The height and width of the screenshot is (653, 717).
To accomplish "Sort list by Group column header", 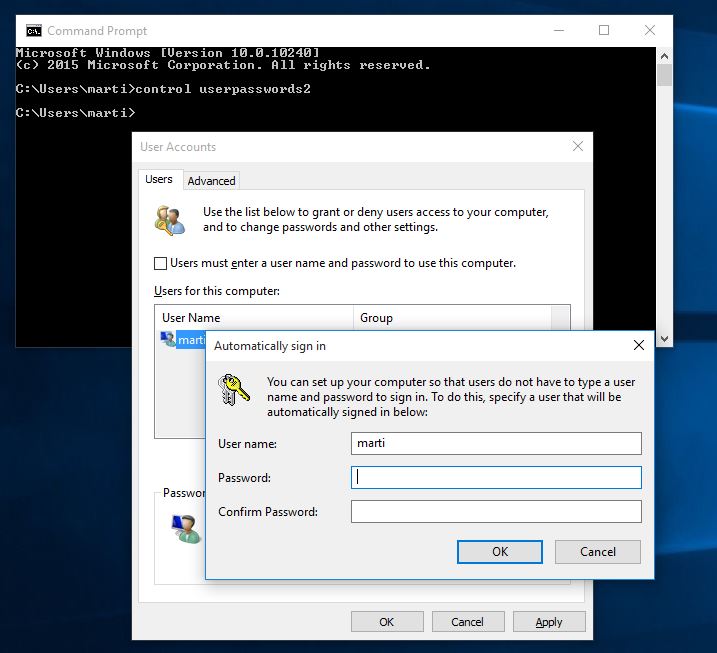I will (452, 318).
